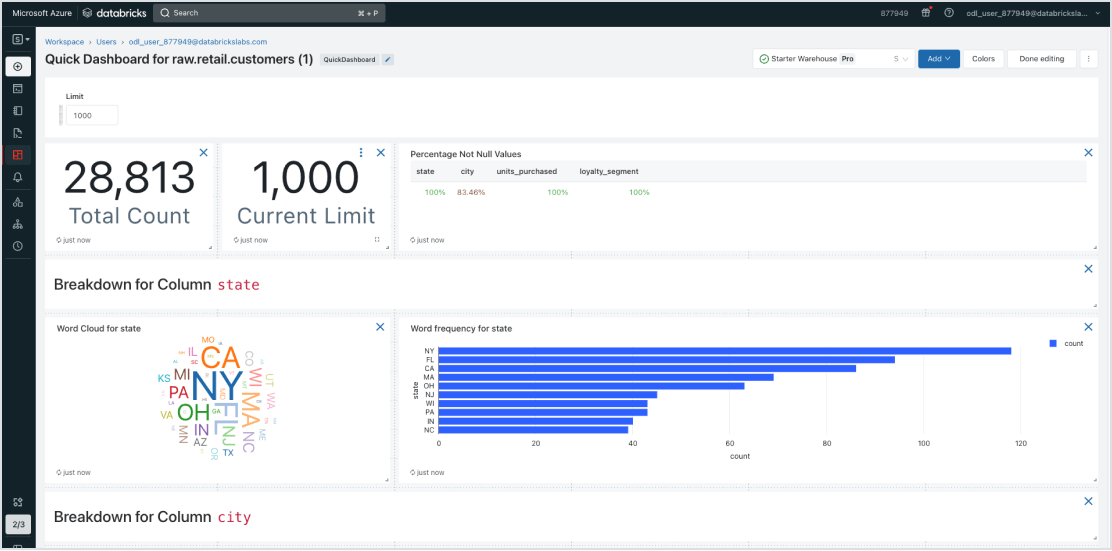This screenshot has height=551, width=1112.
Task: Open the Alerts bell icon
Action: coord(18,177)
